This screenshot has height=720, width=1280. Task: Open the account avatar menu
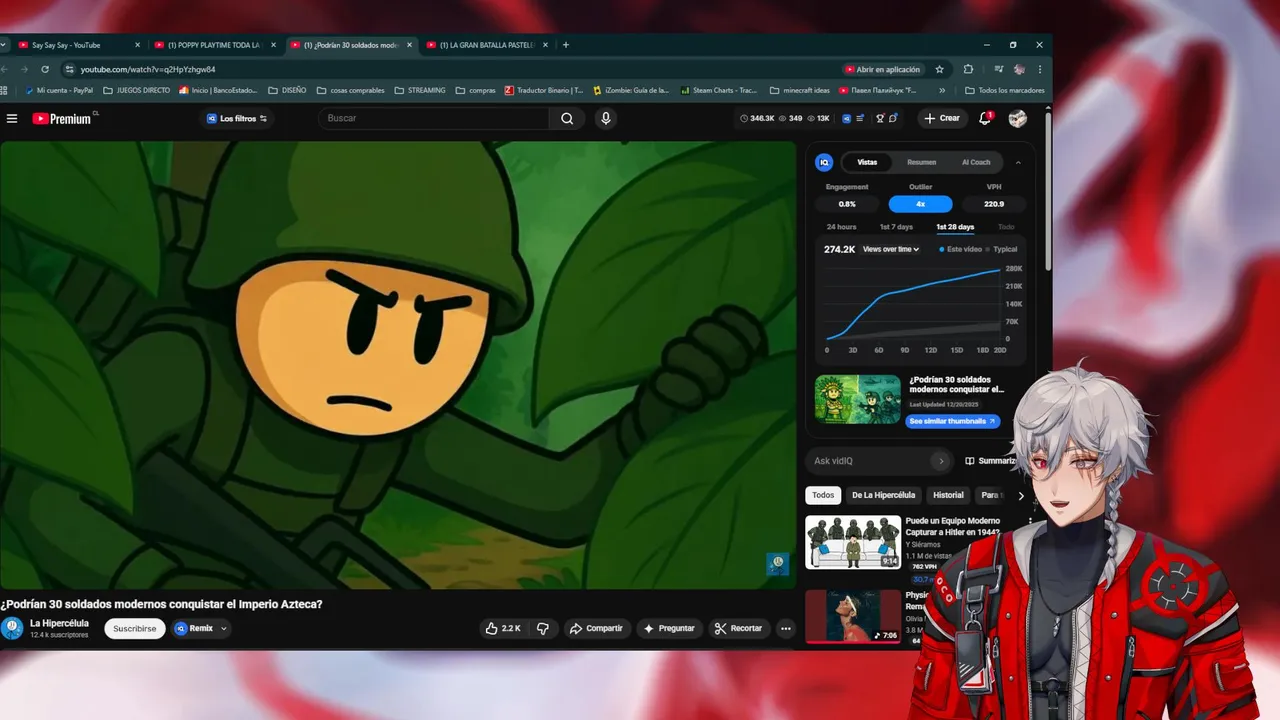(1018, 118)
